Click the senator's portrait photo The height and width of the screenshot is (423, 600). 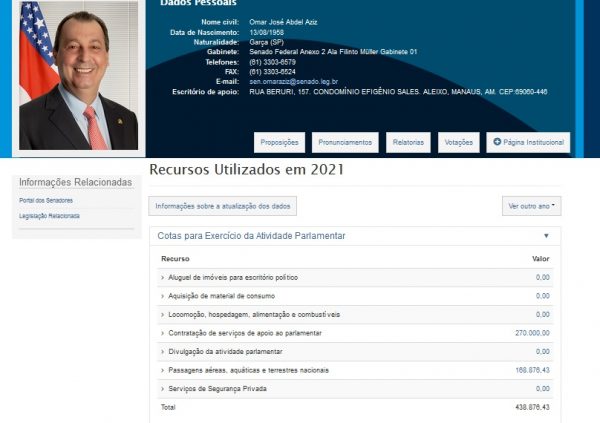coord(79,75)
